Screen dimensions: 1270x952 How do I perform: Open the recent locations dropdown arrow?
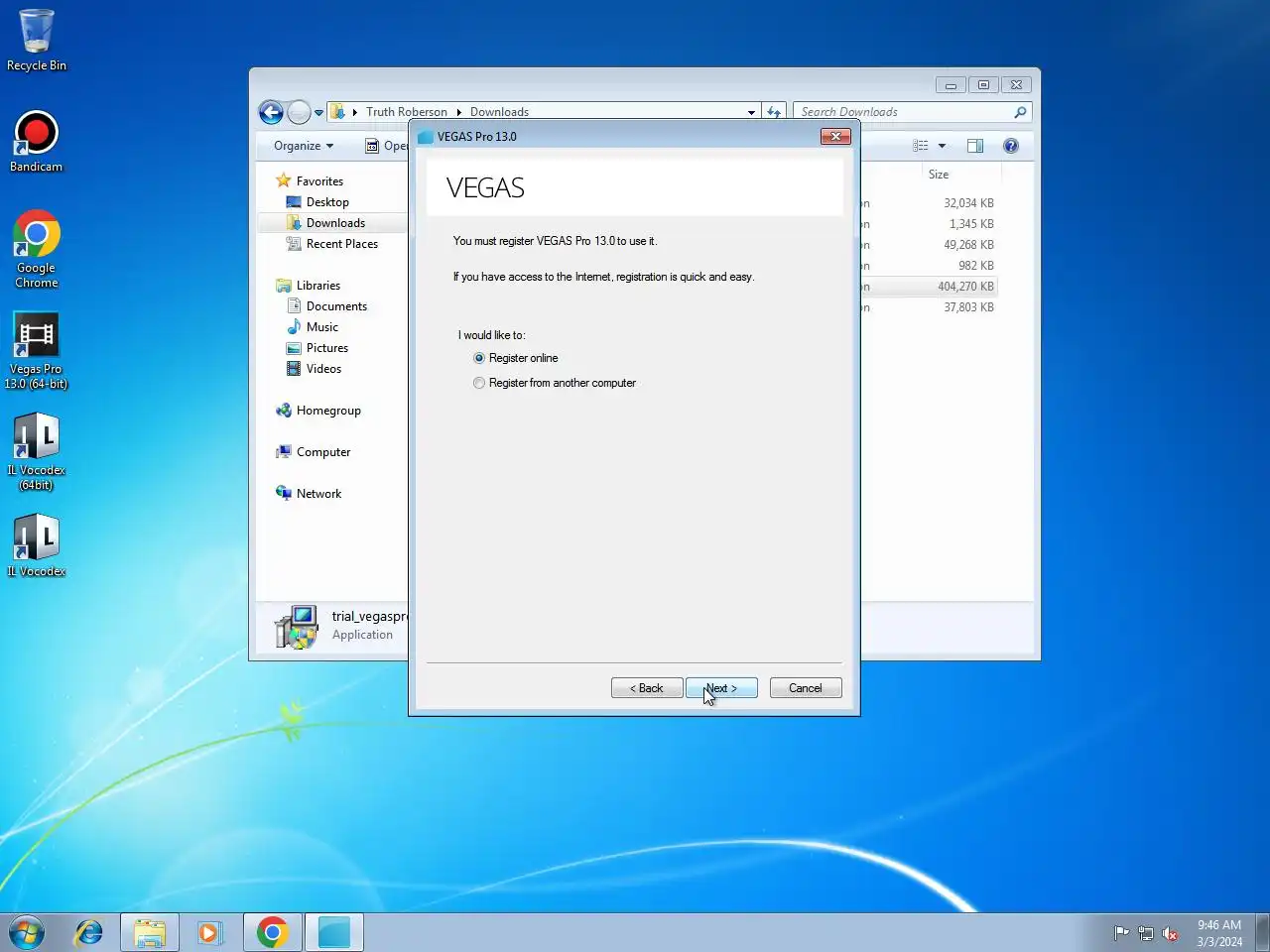[318, 113]
